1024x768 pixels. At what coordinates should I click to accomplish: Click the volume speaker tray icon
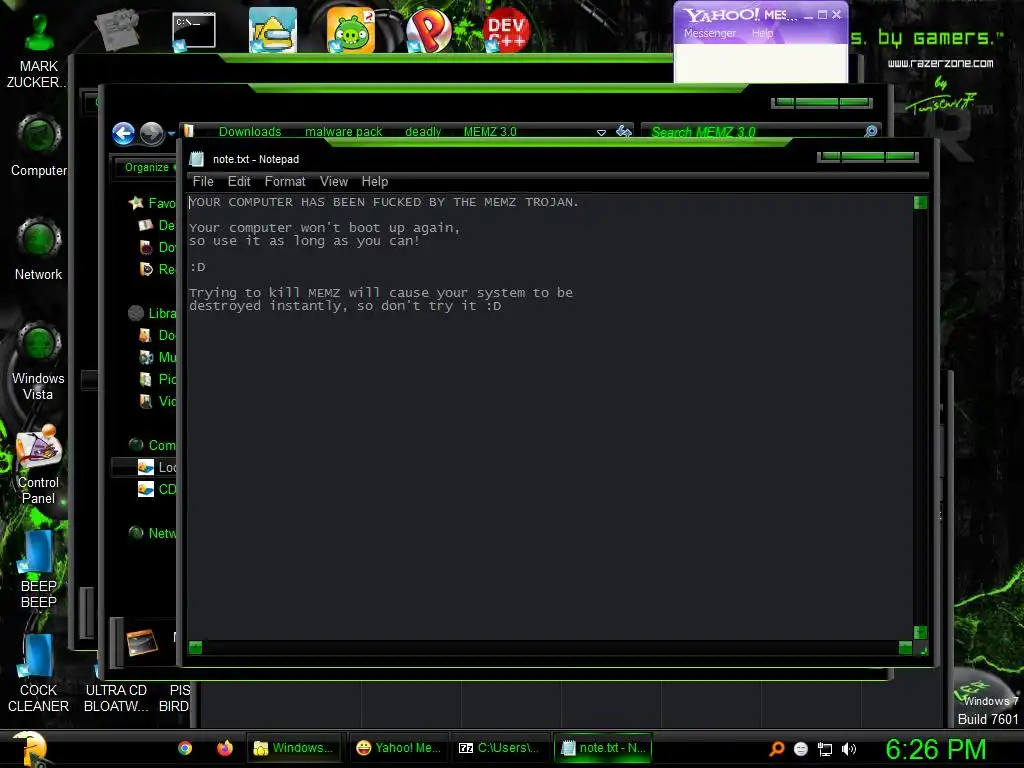[849, 749]
